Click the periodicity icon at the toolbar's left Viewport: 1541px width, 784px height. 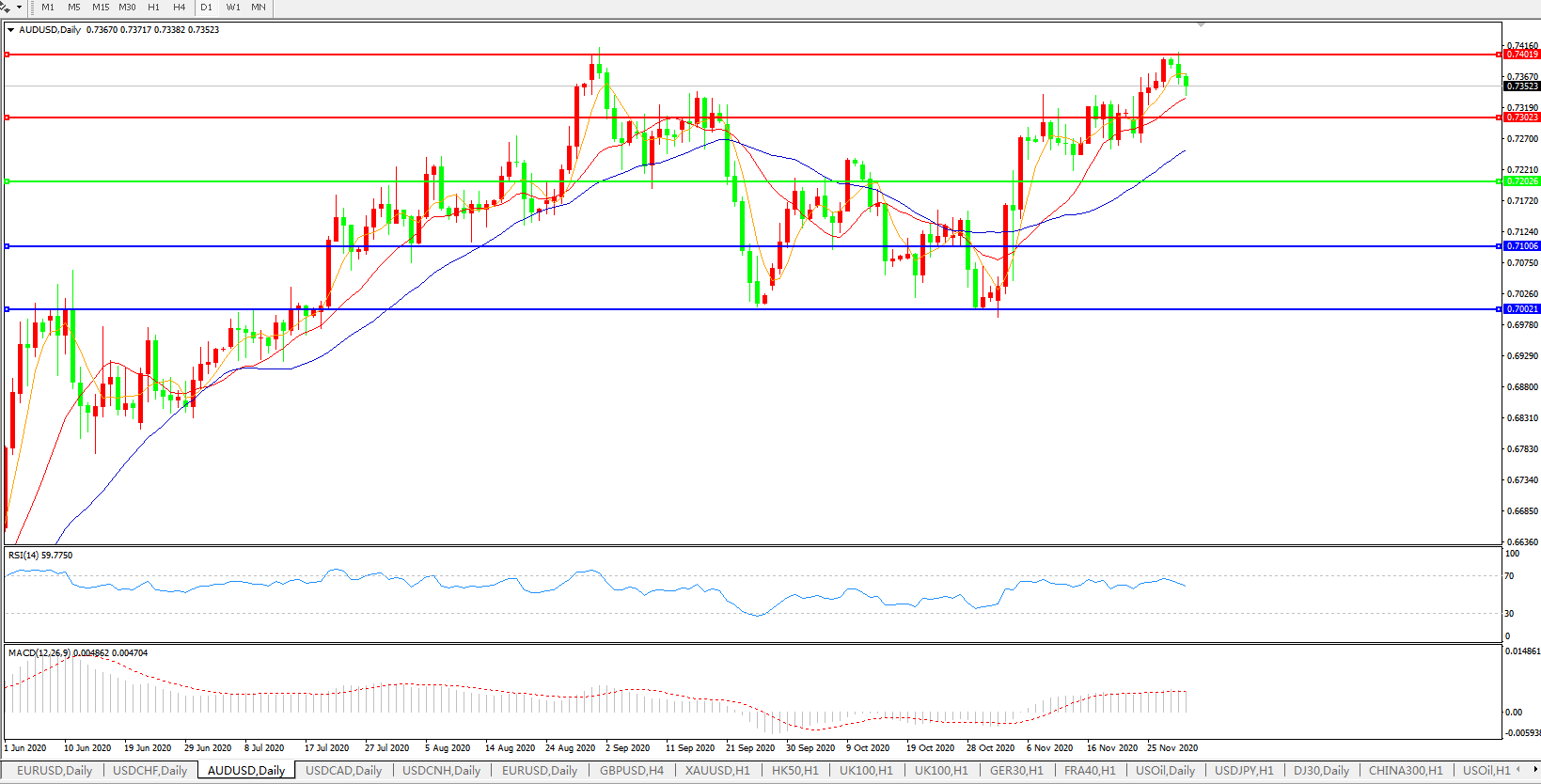tap(6, 7)
